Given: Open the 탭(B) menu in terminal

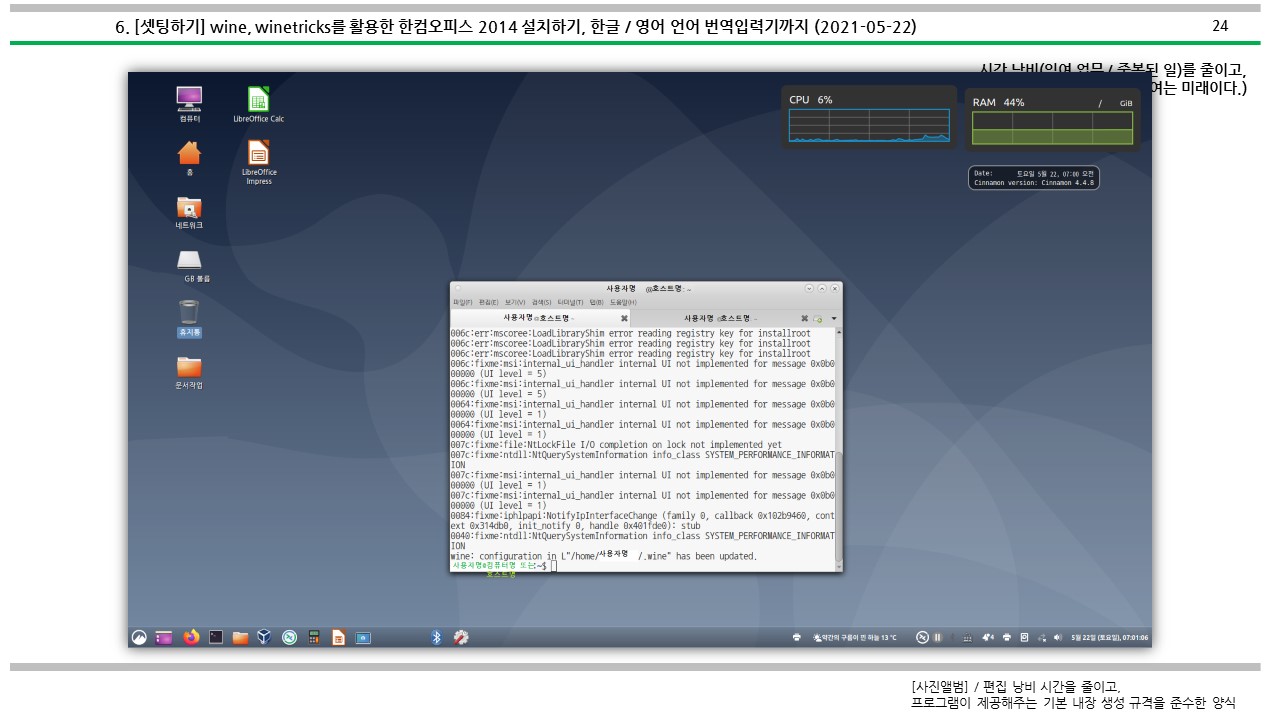Looking at the screenshot, I should pyautogui.click(x=596, y=302).
